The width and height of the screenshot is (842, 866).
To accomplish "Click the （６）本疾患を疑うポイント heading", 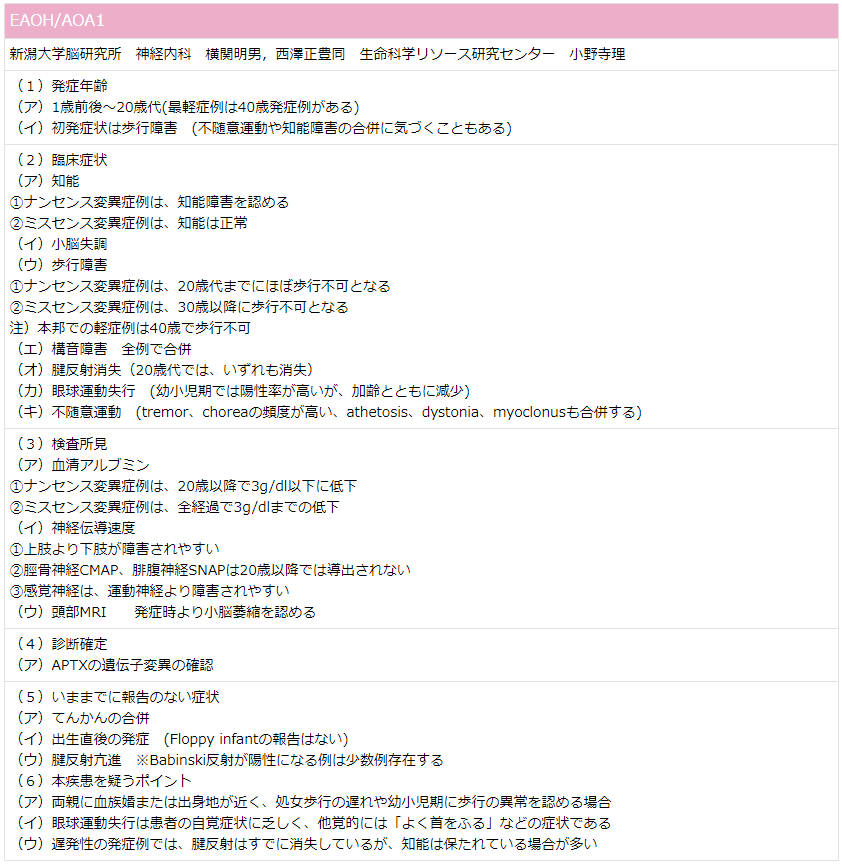I will (x=104, y=781).
